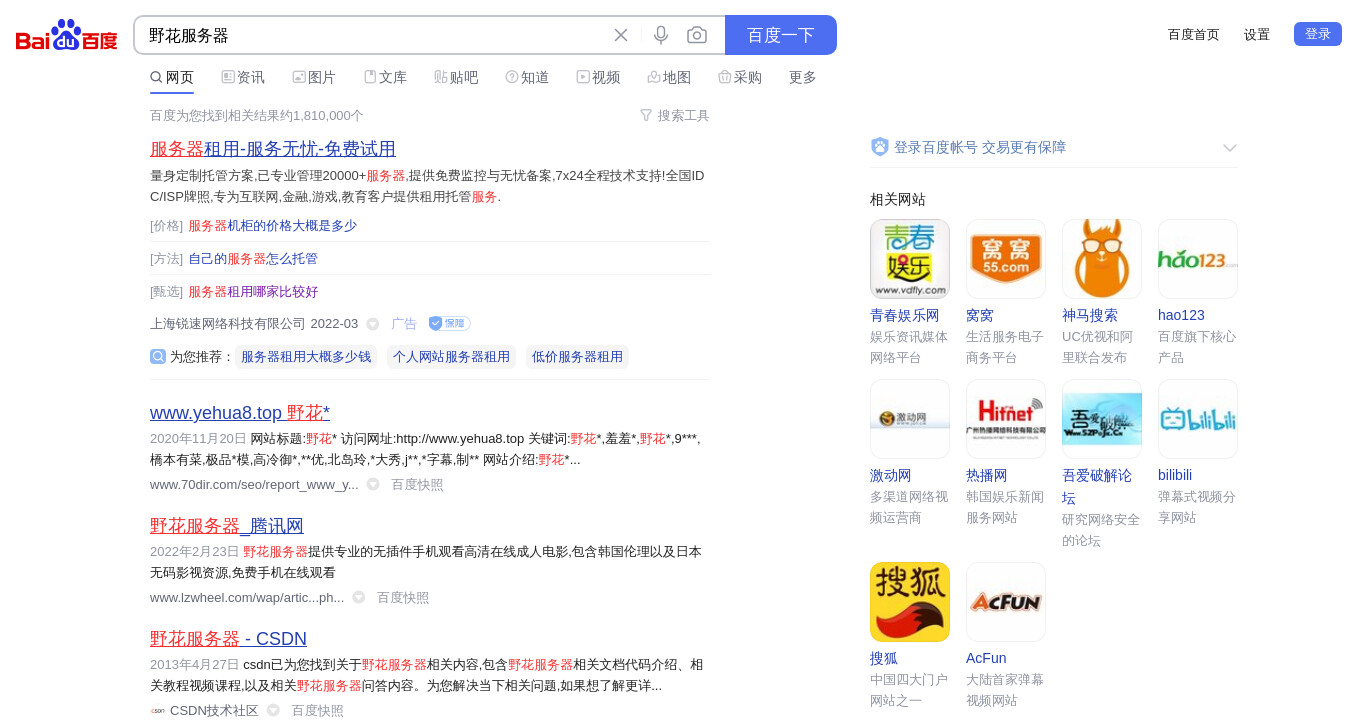Switch to 知道 tab

click(x=527, y=77)
